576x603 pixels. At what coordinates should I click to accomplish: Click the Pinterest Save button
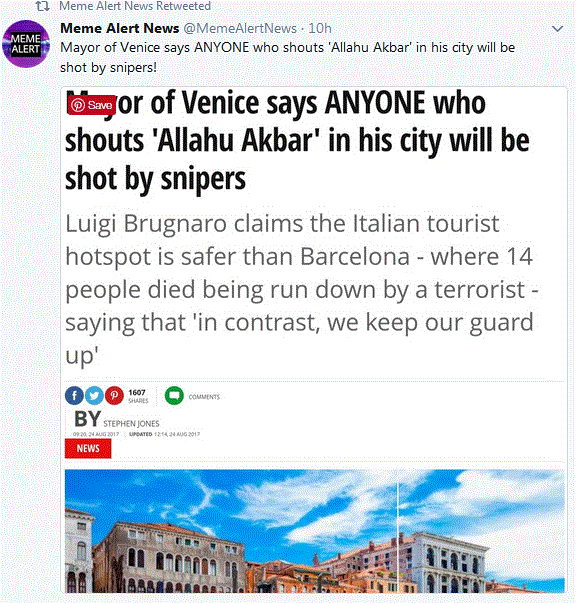click(92, 105)
